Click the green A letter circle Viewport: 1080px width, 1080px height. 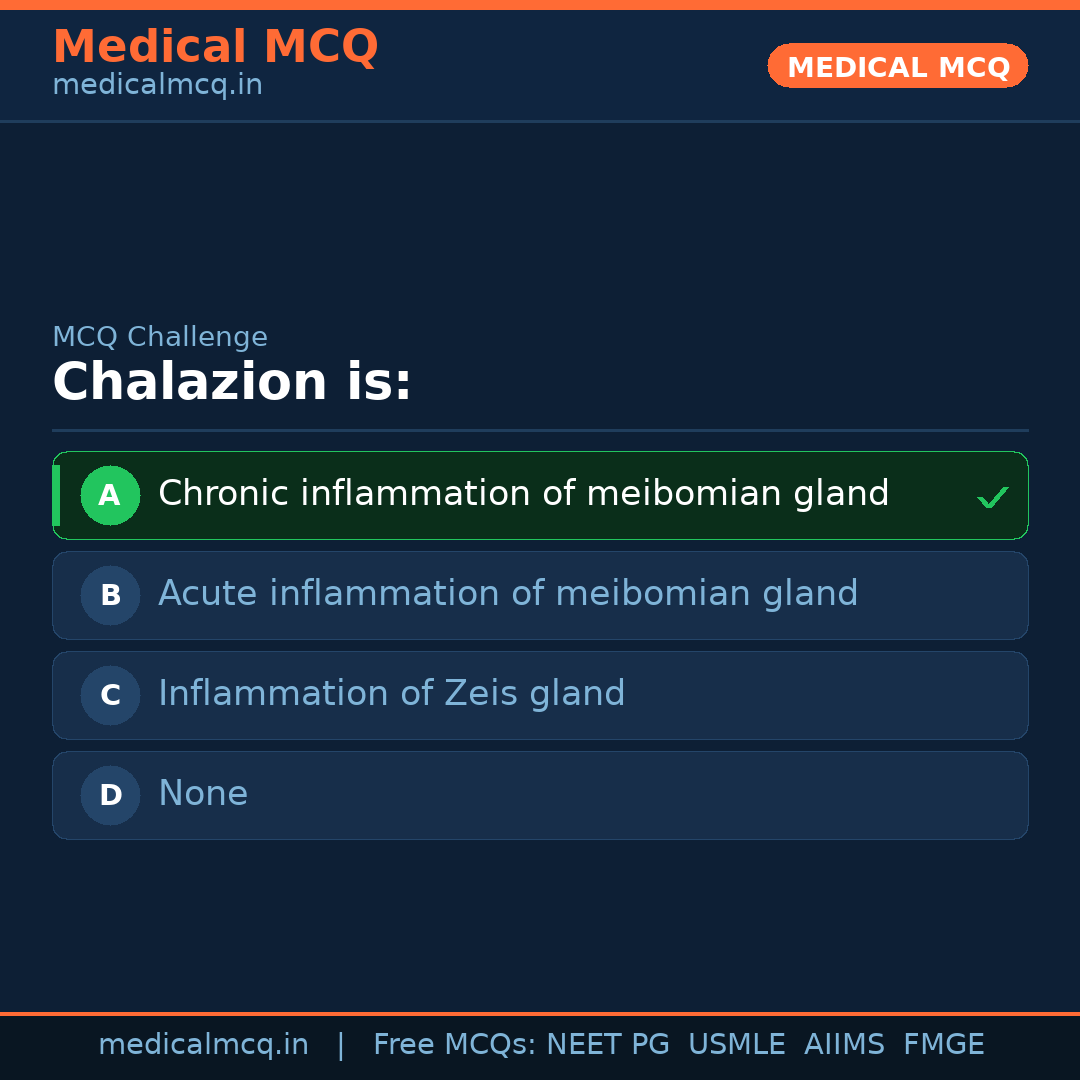(110, 495)
